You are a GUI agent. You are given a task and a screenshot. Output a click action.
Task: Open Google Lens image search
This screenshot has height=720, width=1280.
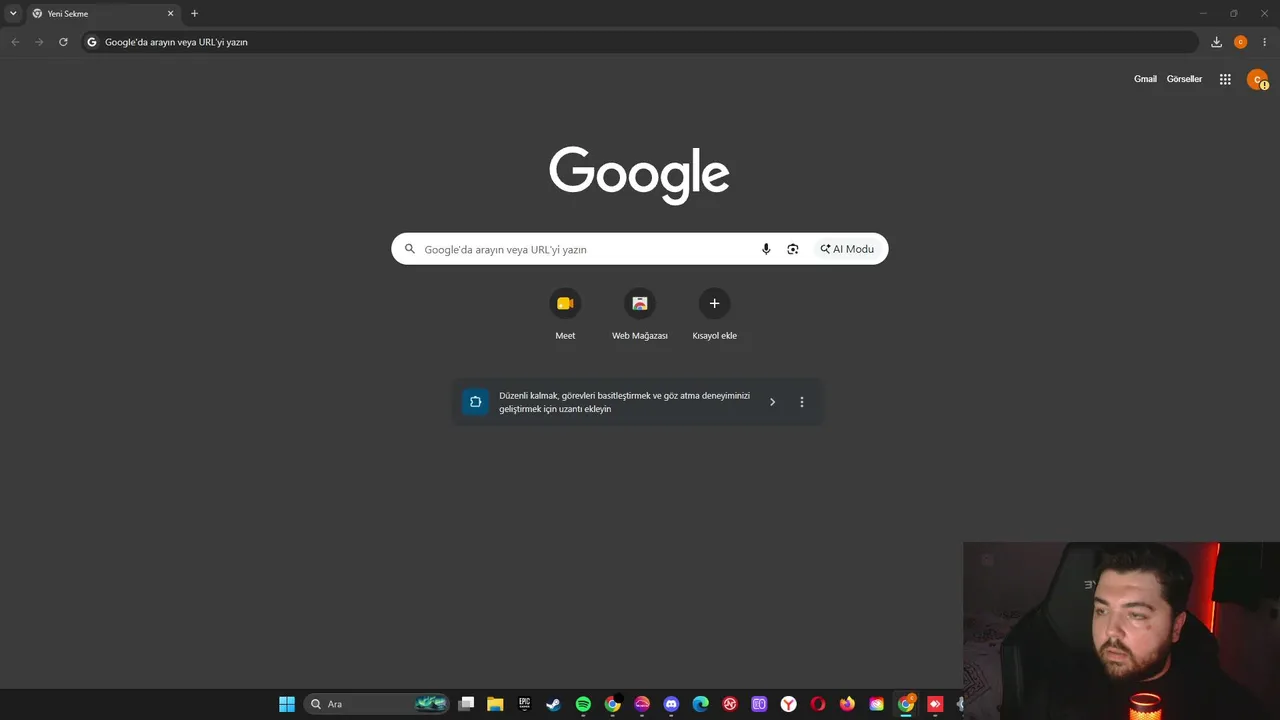(x=793, y=249)
